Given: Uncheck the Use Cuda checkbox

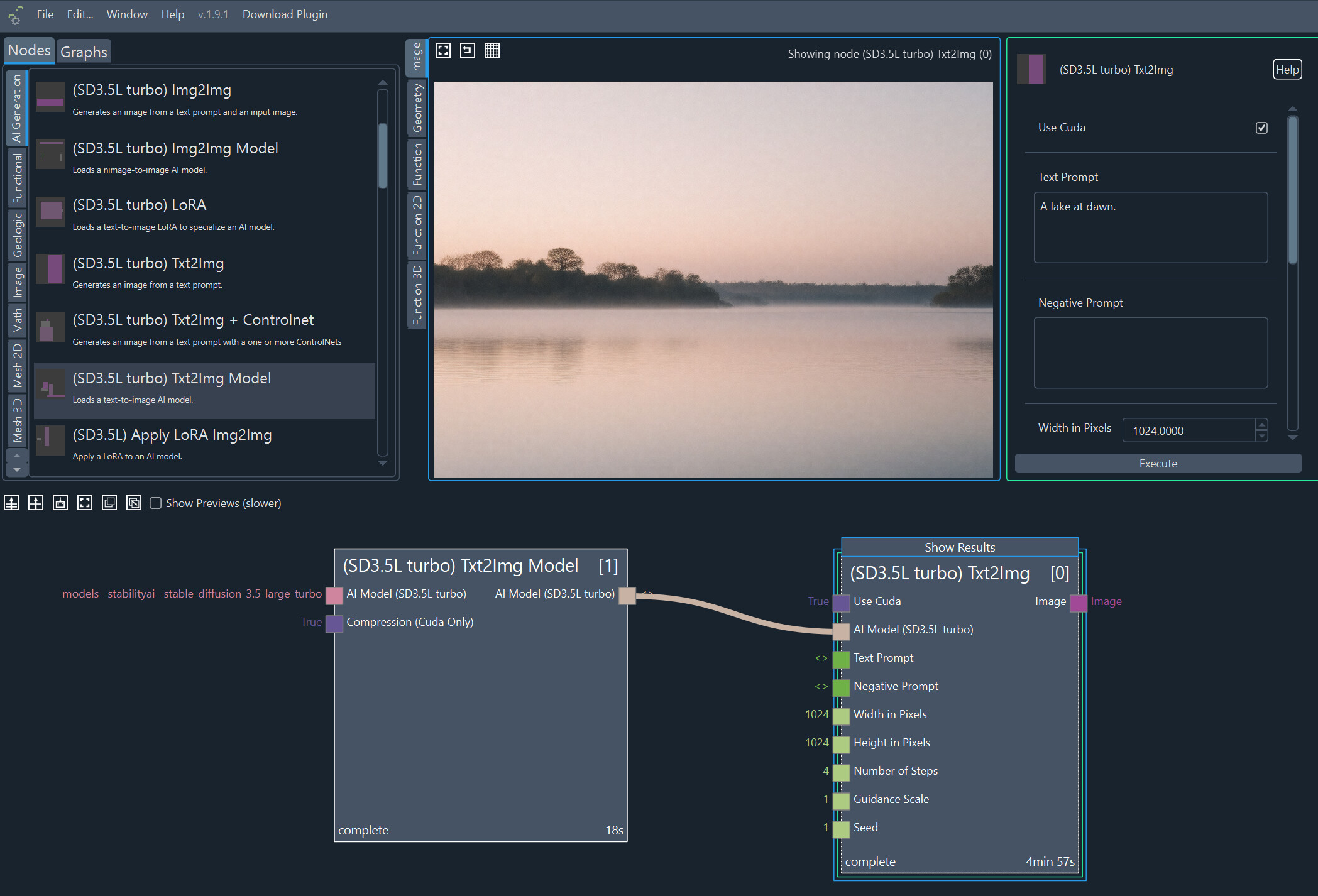Looking at the screenshot, I should coord(1261,127).
